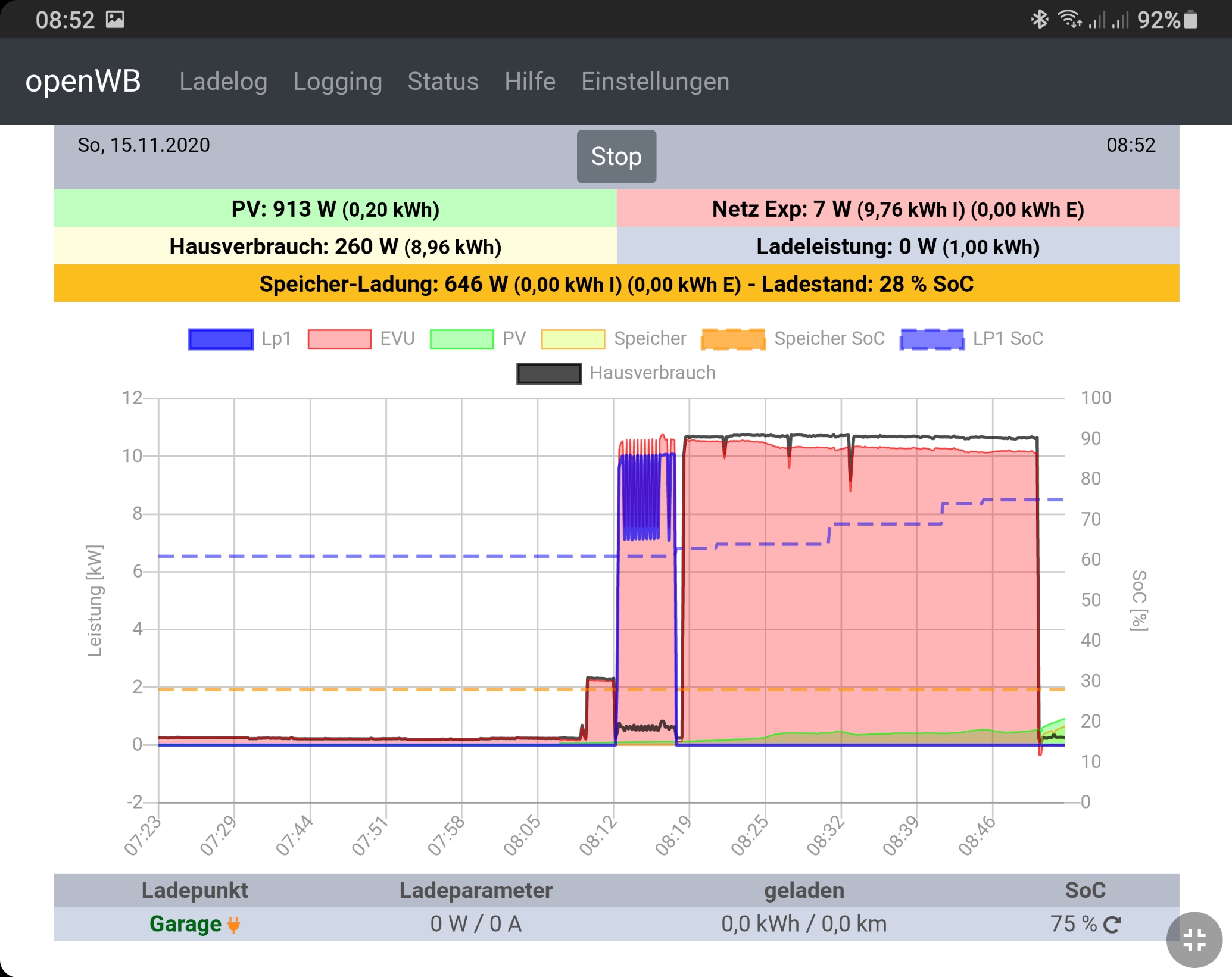The width and height of the screenshot is (1232, 977).
Task: Toggle Lp1 dataset via legend
Action: point(221,339)
